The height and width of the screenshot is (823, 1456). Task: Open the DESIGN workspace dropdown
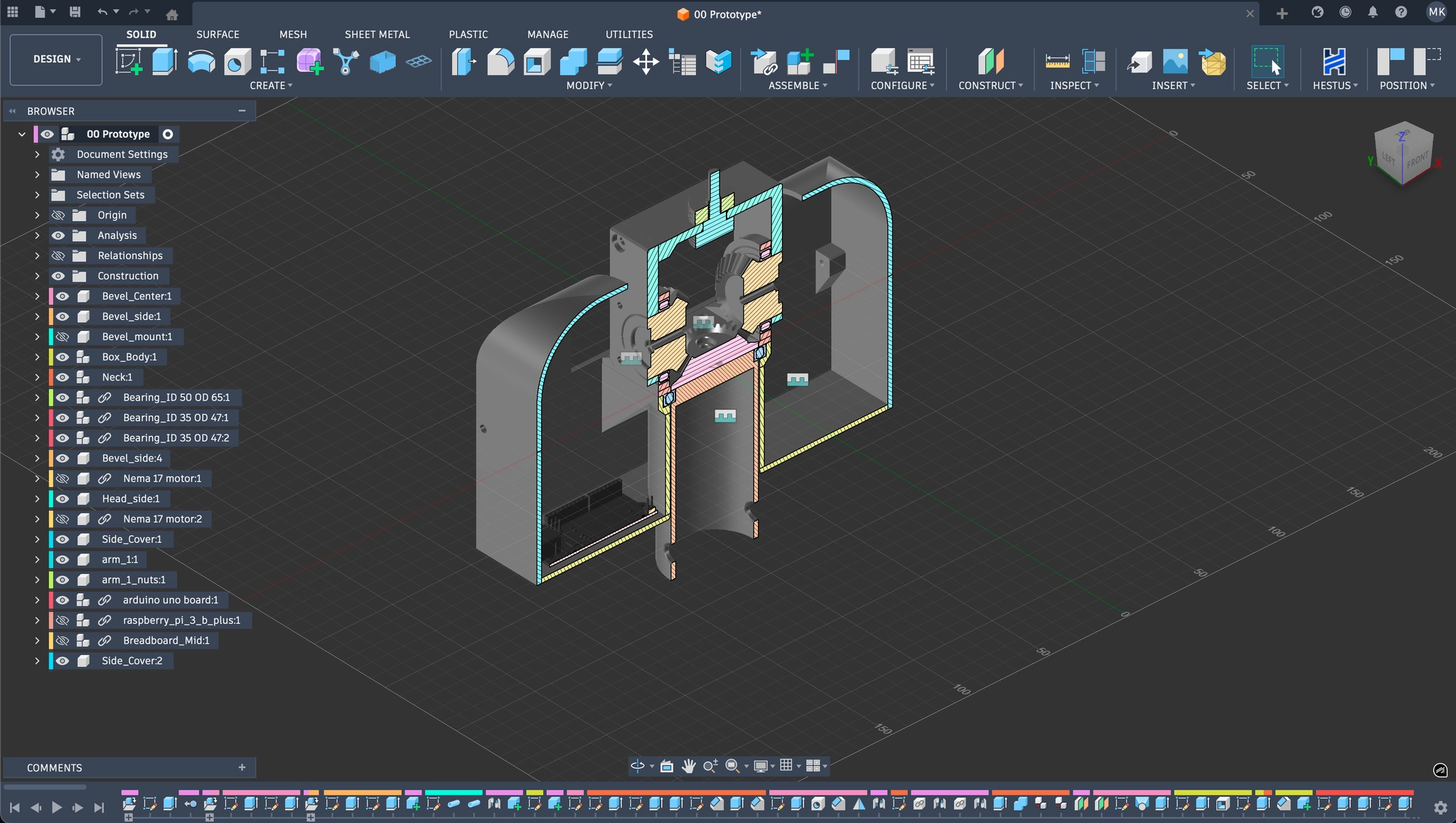pos(56,59)
